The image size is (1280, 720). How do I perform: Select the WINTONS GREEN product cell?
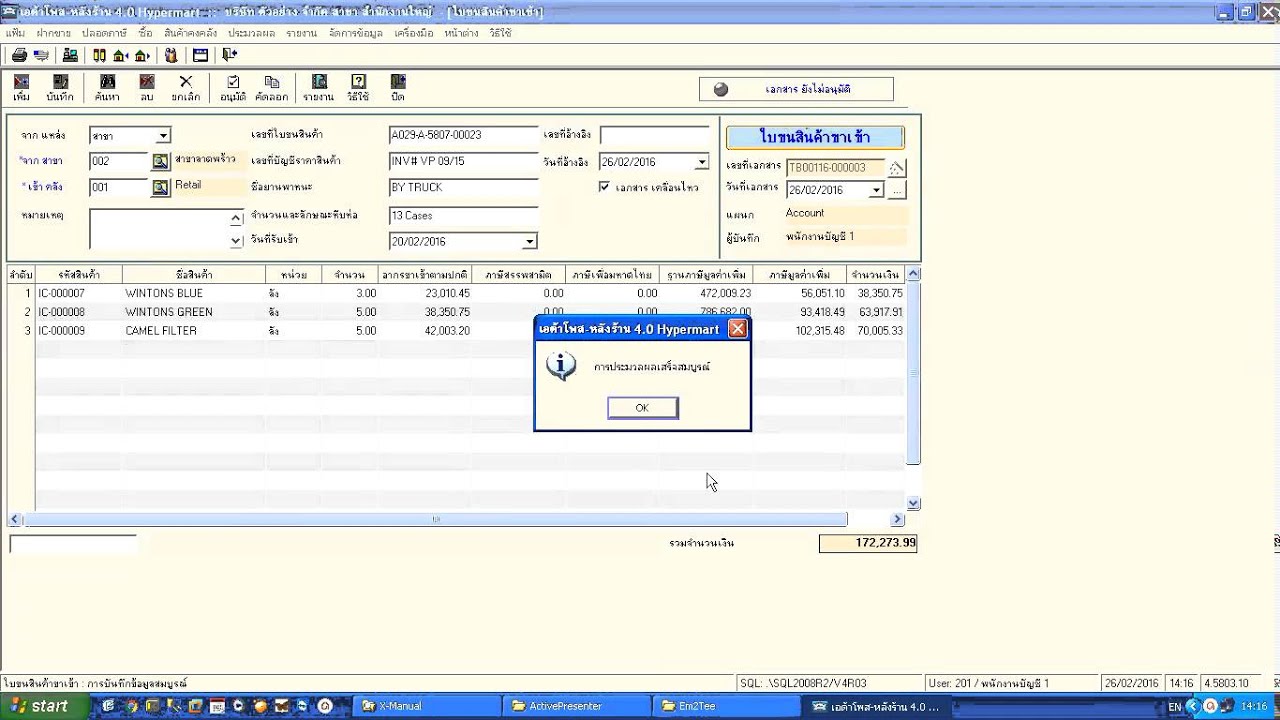193,312
